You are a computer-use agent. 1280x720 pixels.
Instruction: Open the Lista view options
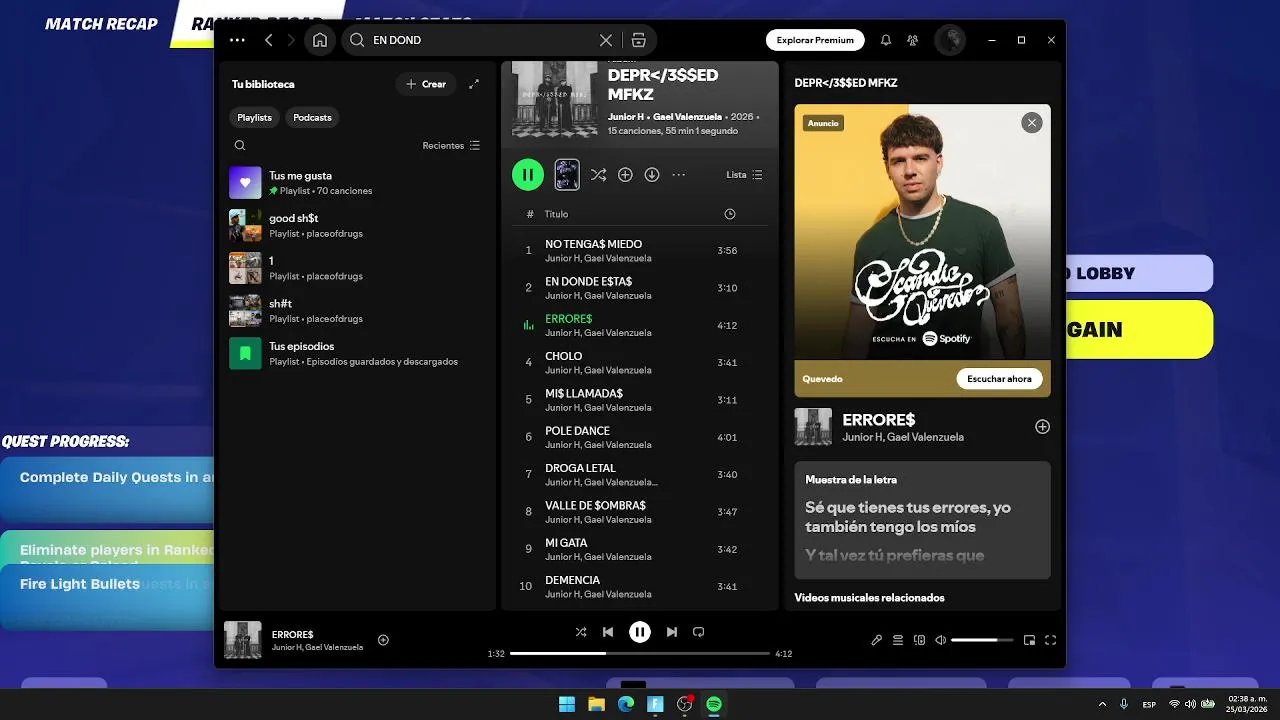pos(744,175)
